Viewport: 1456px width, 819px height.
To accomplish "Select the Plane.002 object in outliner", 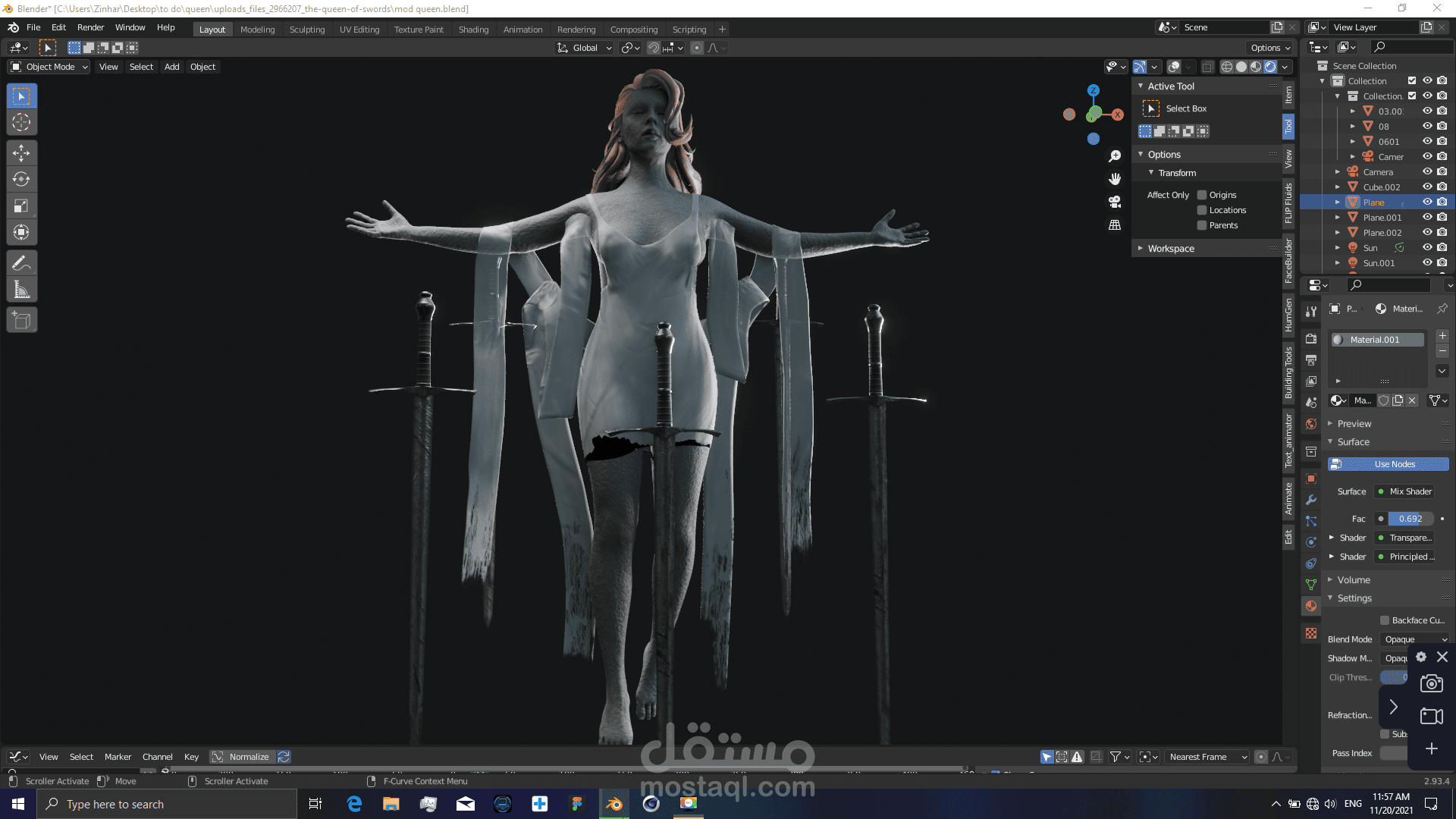I will click(1382, 233).
